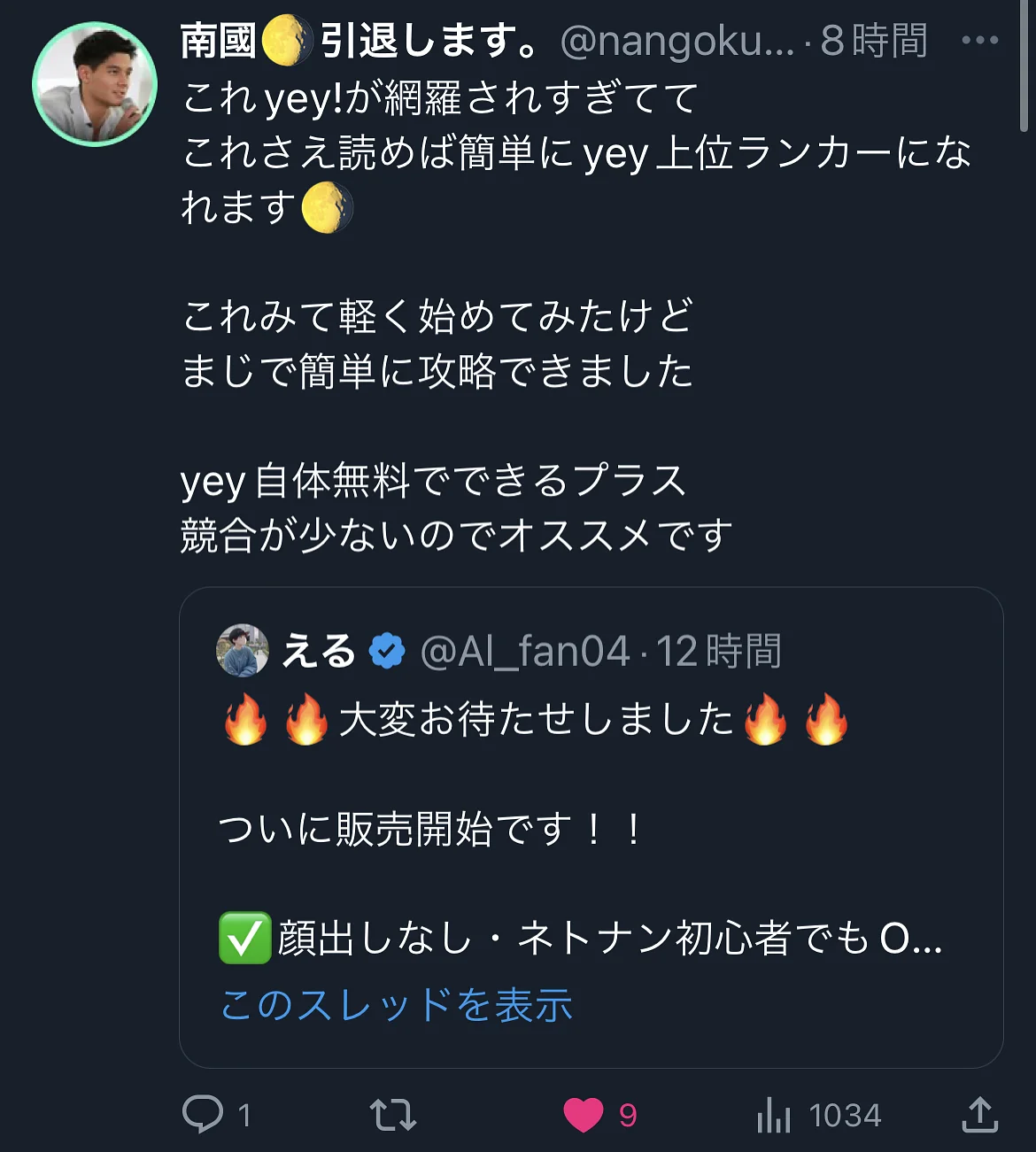This screenshot has height=1152, width=1036.
Task: Open the three-dot more options menu
Action: 979,40
